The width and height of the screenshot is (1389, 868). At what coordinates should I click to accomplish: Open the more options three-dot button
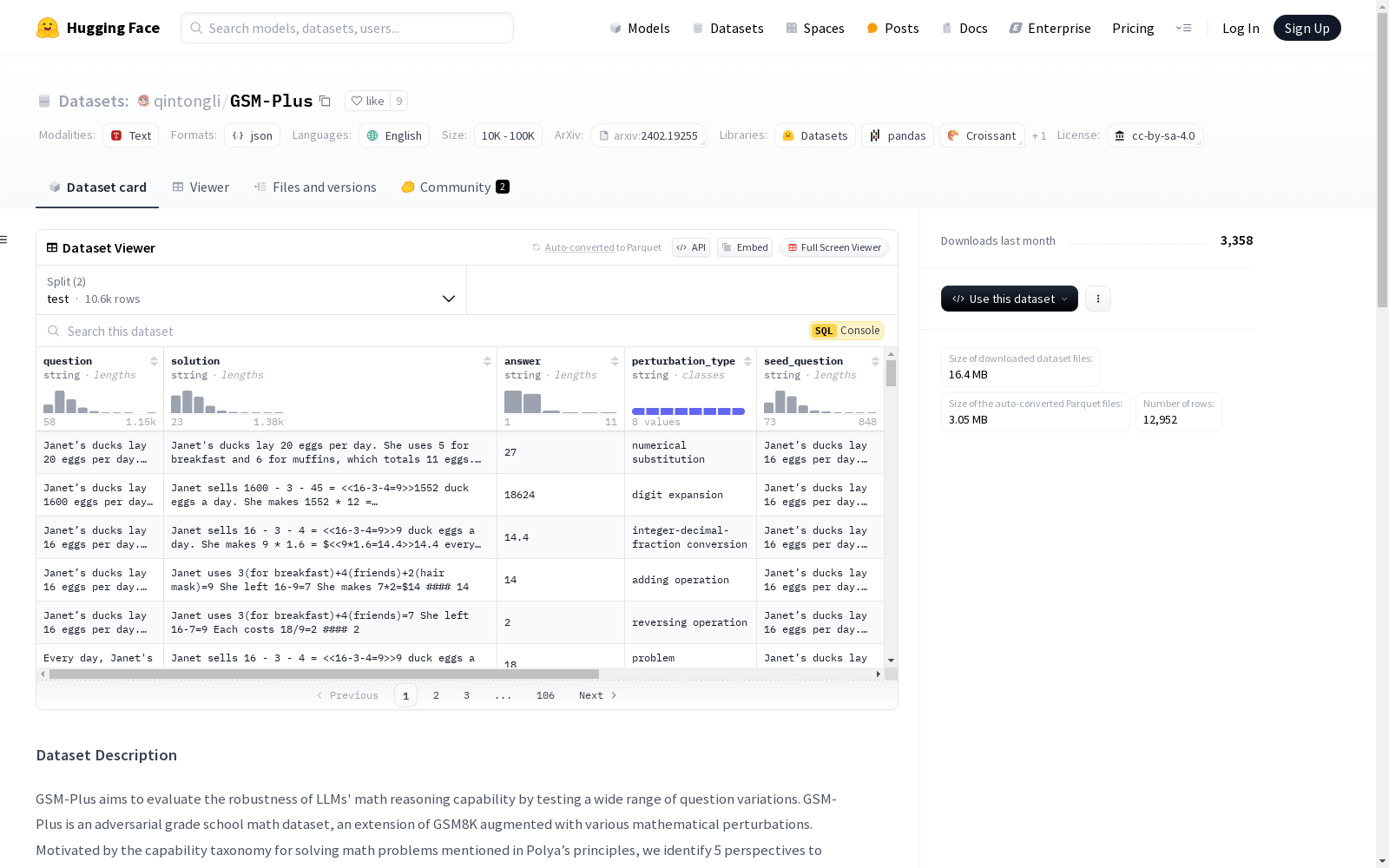tap(1098, 299)
